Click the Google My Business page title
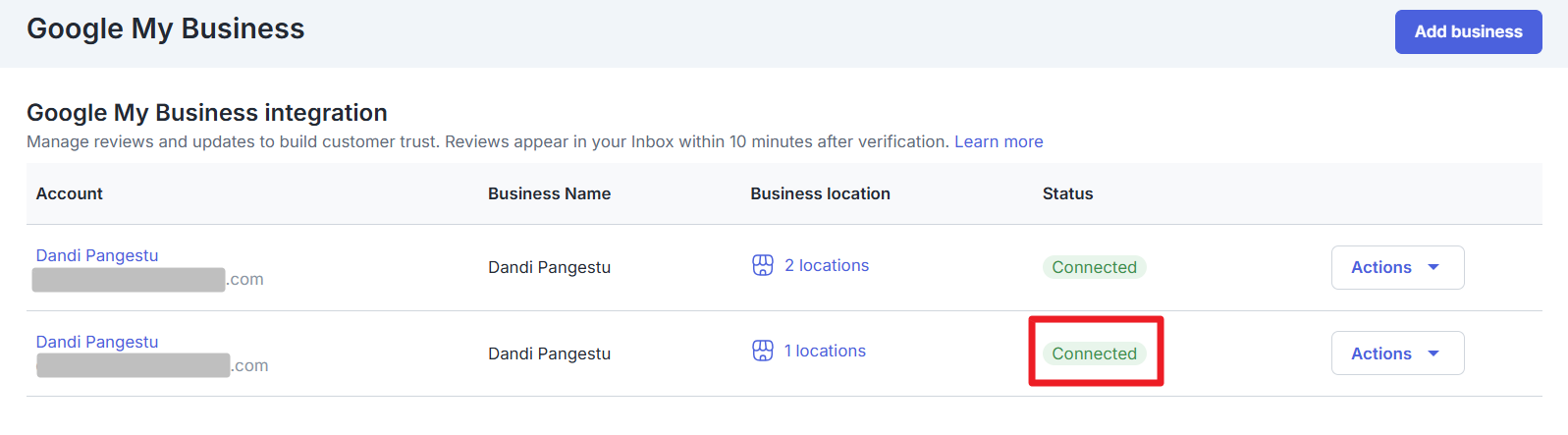Screen dimensions: 1568x435 [x=166, y=28]
